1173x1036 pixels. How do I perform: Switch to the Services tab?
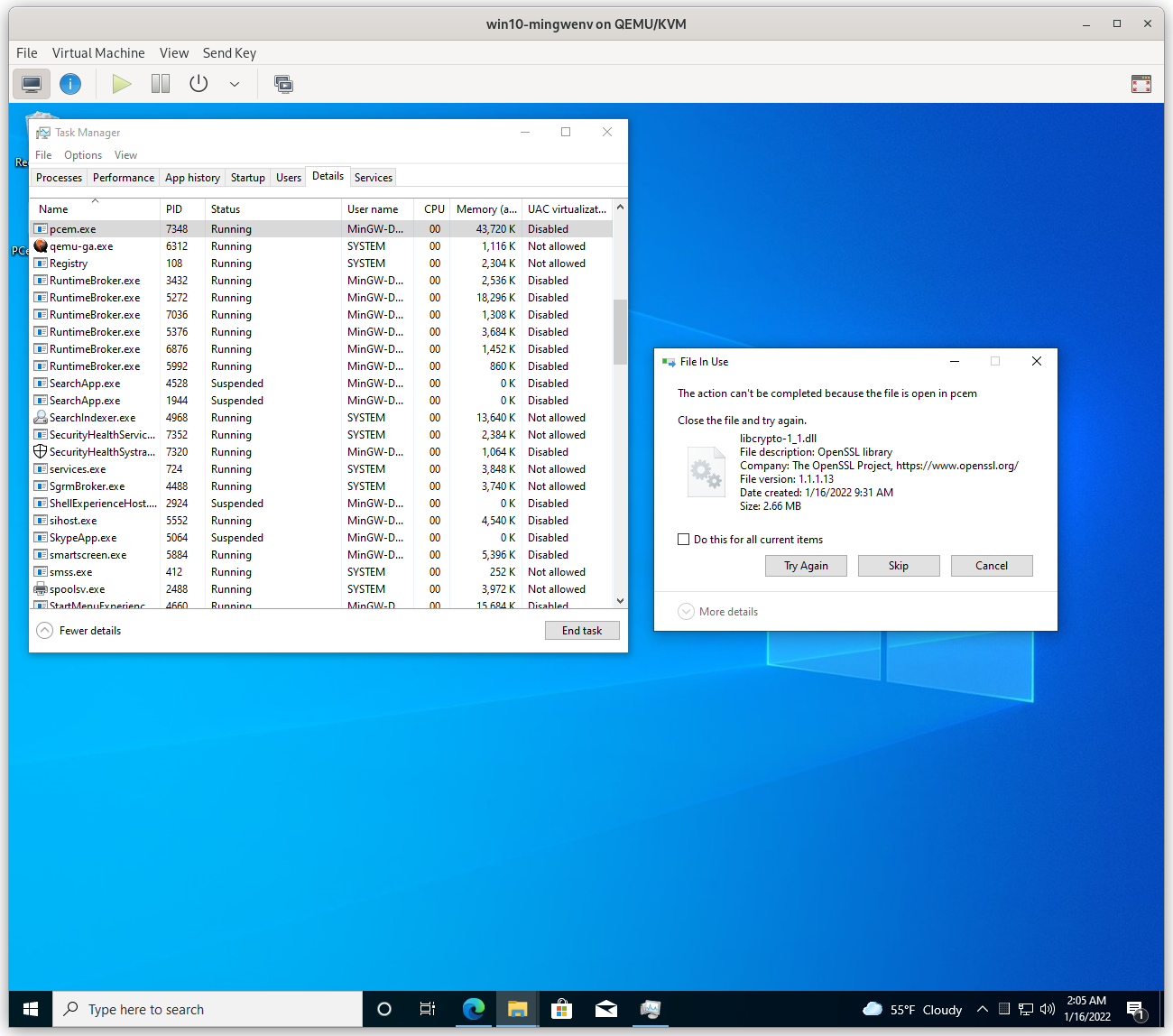[373, 177]
